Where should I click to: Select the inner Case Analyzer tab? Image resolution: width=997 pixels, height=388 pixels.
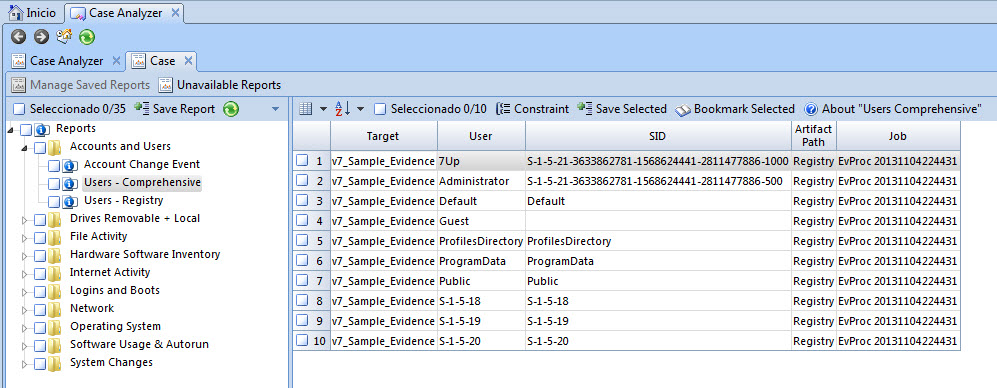tap(66, 61)
